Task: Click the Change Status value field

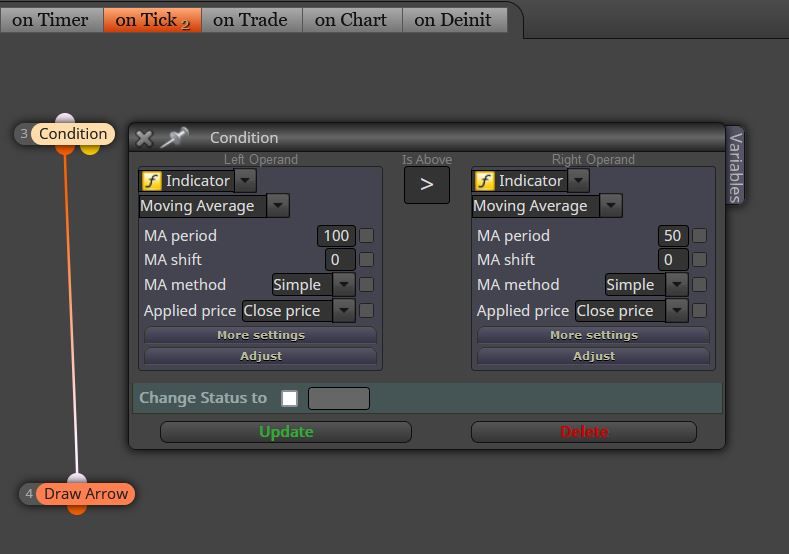Action: [x=339, y=399]
